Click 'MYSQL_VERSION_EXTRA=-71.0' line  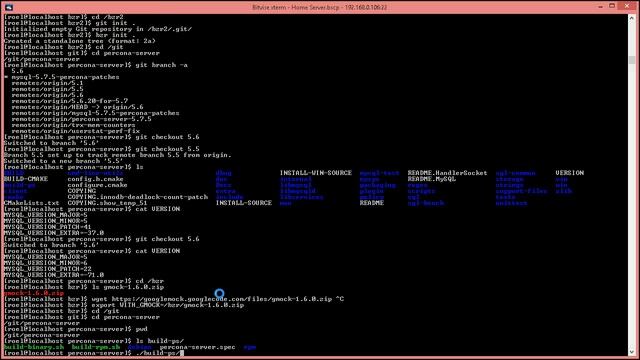click(x=53, y=275)
